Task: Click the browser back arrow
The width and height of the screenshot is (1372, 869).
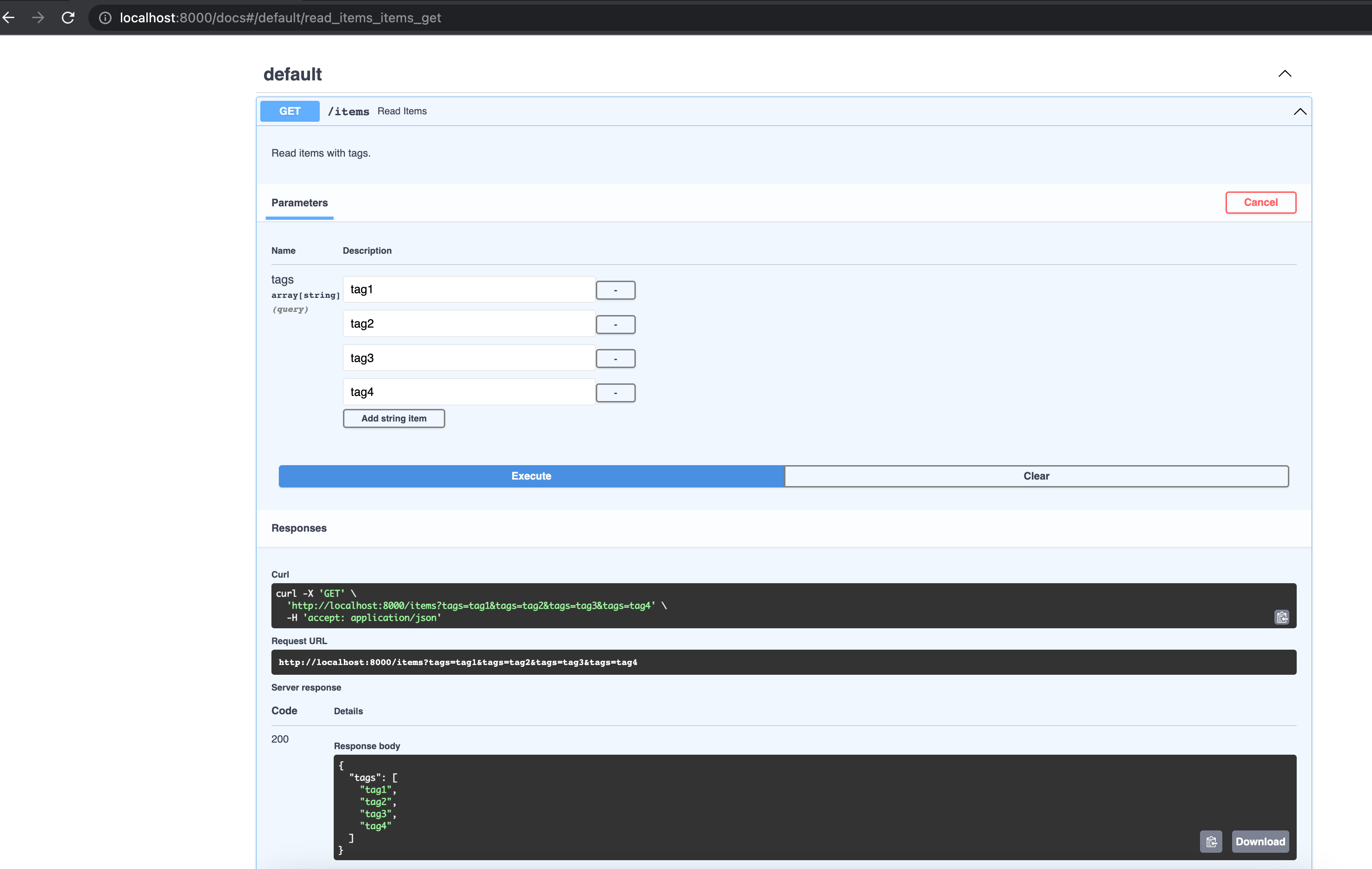Action: coord(8,18)
